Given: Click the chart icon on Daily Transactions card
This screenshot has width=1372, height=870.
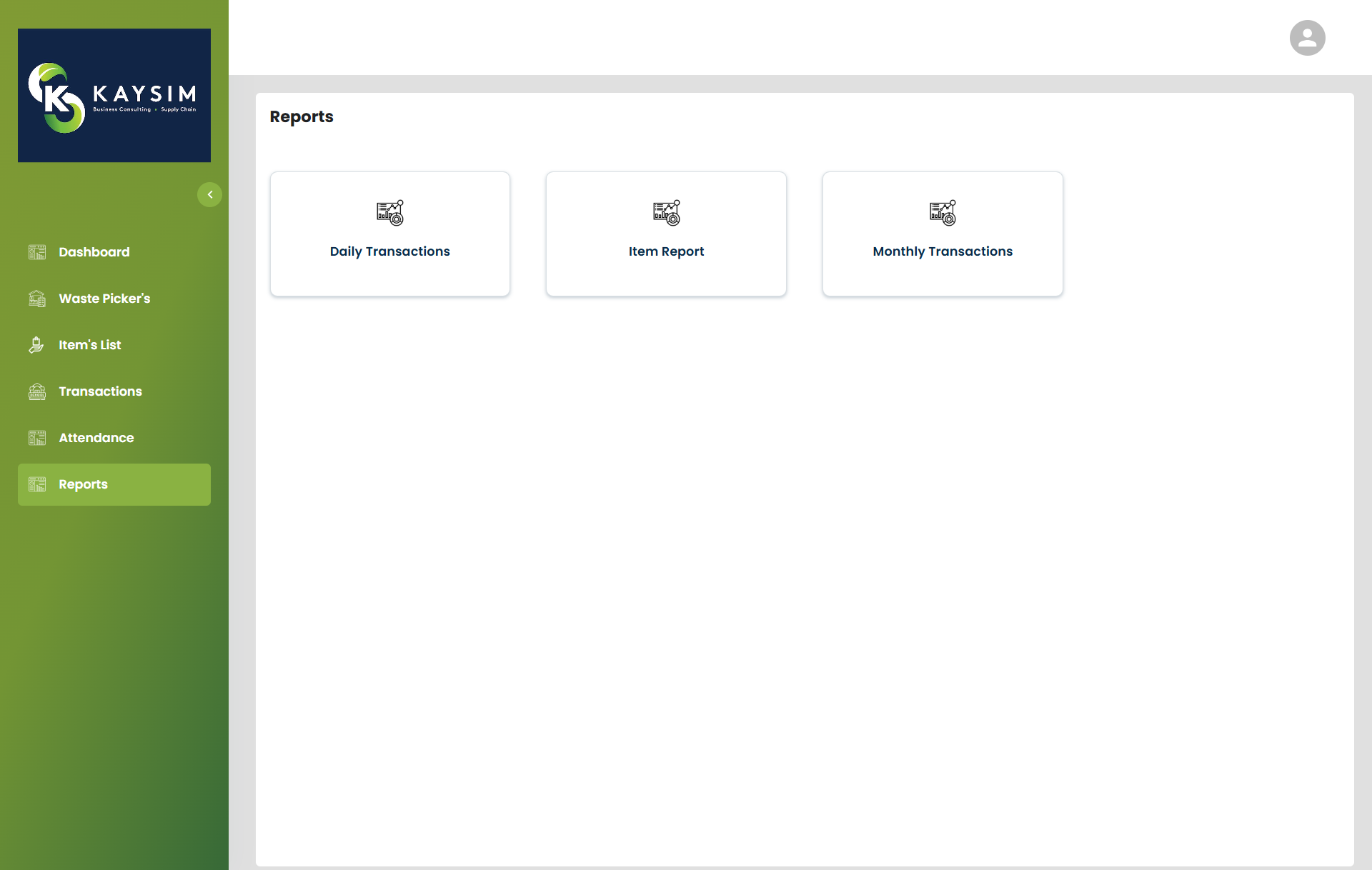Looking at the screenshot, I should pyautogui.click(x=389, y=212).
